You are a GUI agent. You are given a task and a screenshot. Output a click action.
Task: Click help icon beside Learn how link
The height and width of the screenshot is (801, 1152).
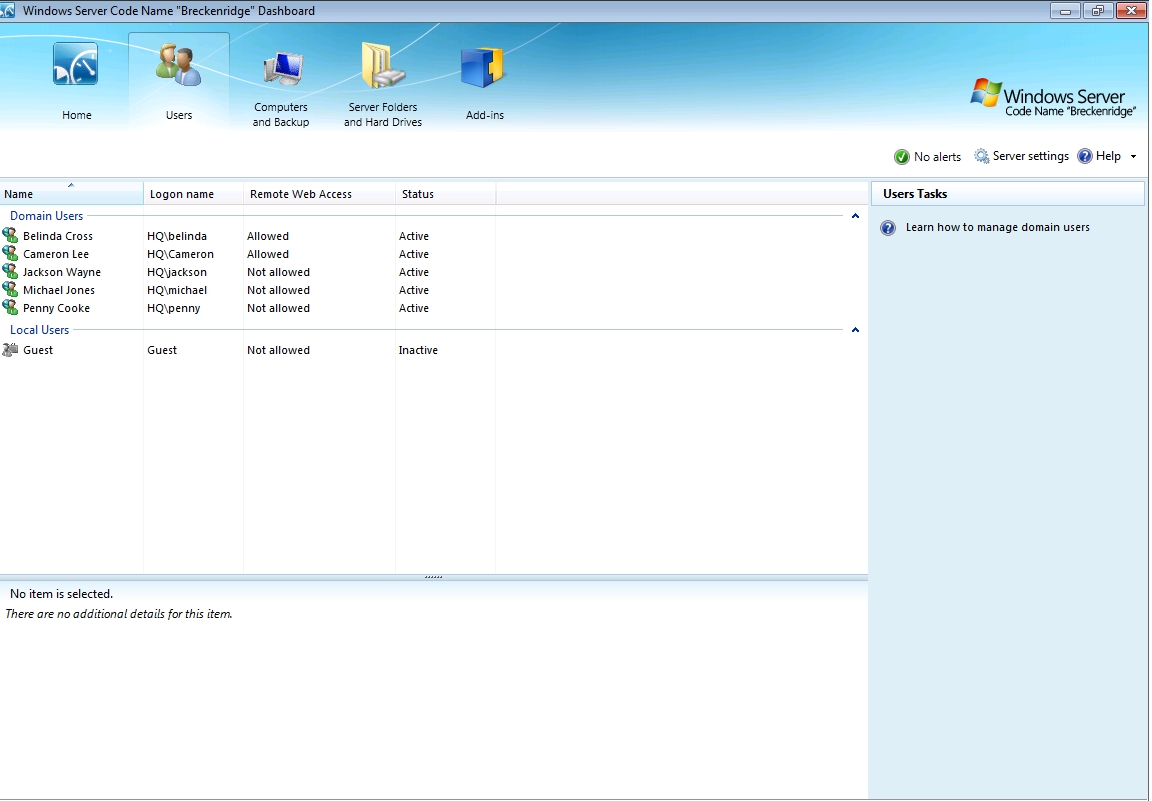888,228
